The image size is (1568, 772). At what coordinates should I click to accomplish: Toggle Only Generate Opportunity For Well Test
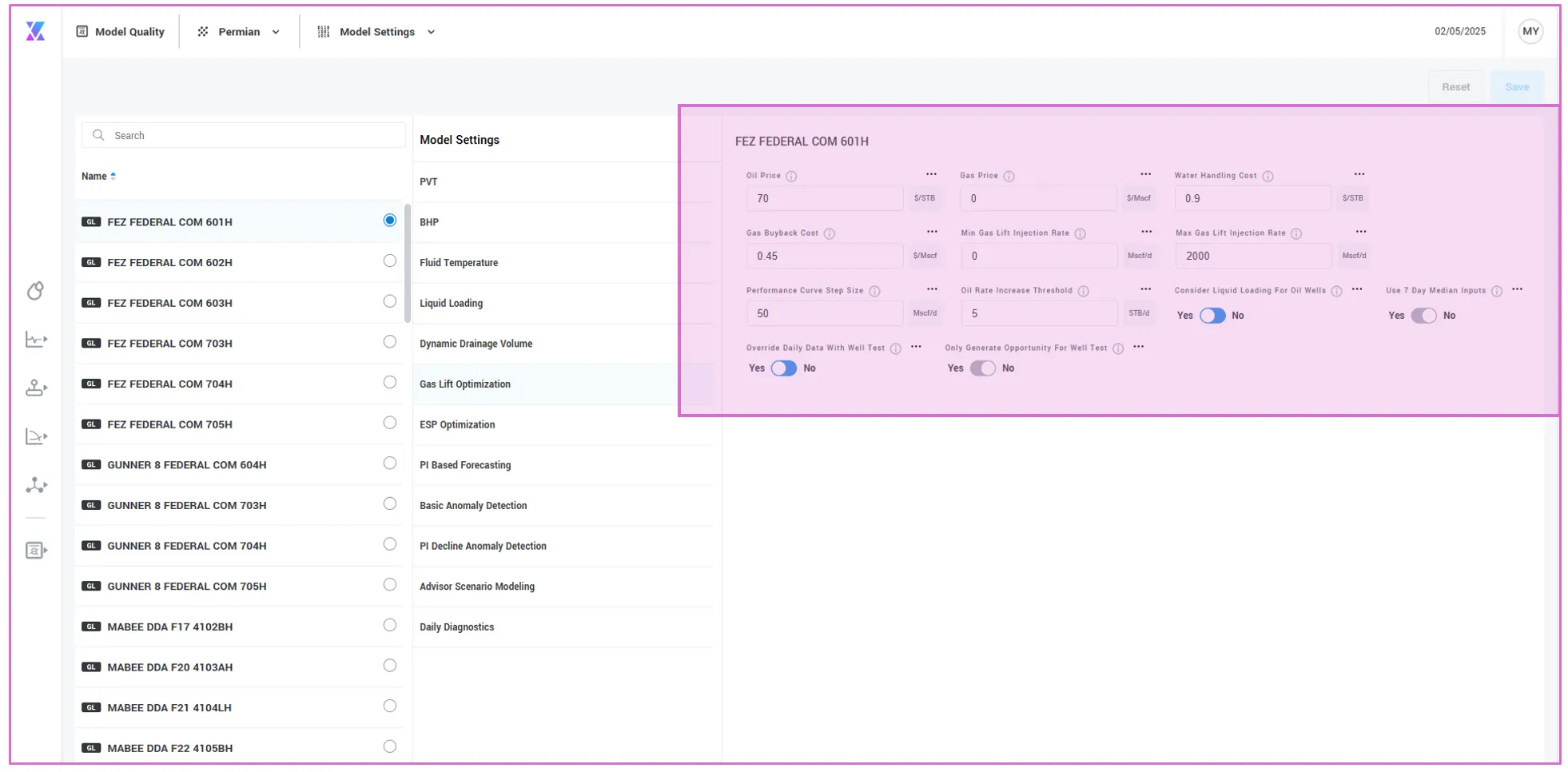pos(983,368)
